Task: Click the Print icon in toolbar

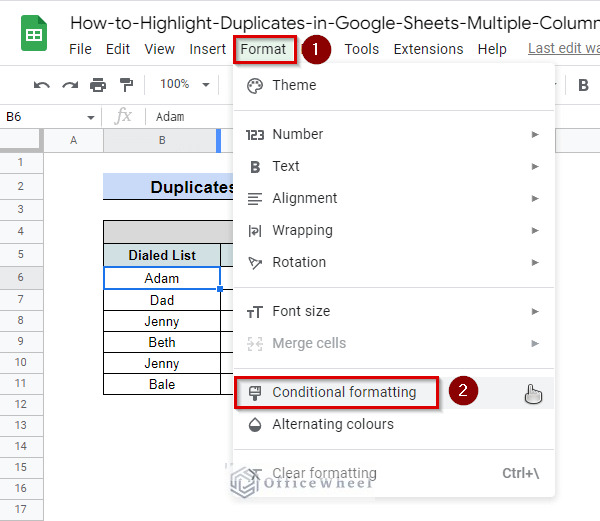Action: [98, 85]
